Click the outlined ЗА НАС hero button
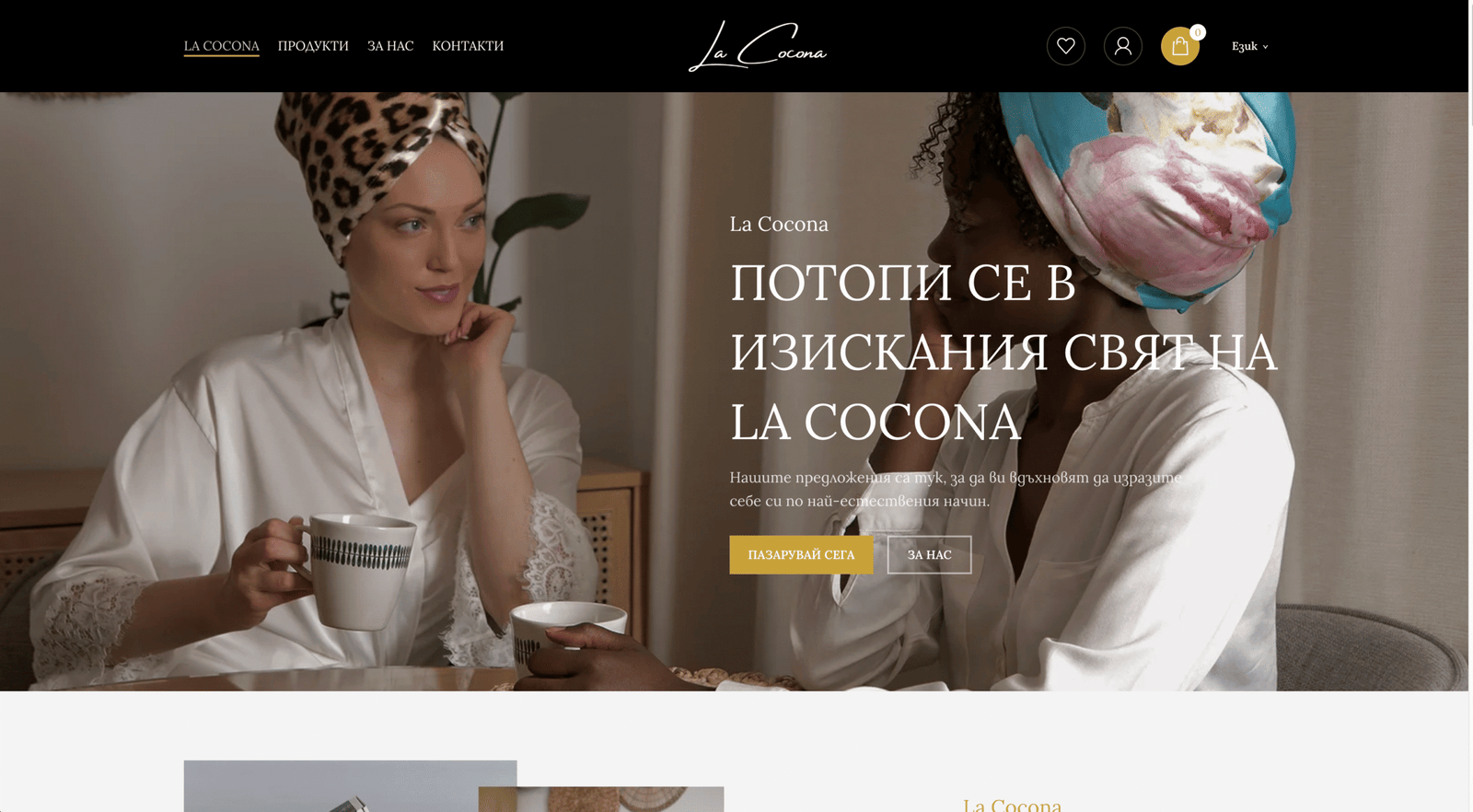1473x812 pixels. [x=929, y=555]
